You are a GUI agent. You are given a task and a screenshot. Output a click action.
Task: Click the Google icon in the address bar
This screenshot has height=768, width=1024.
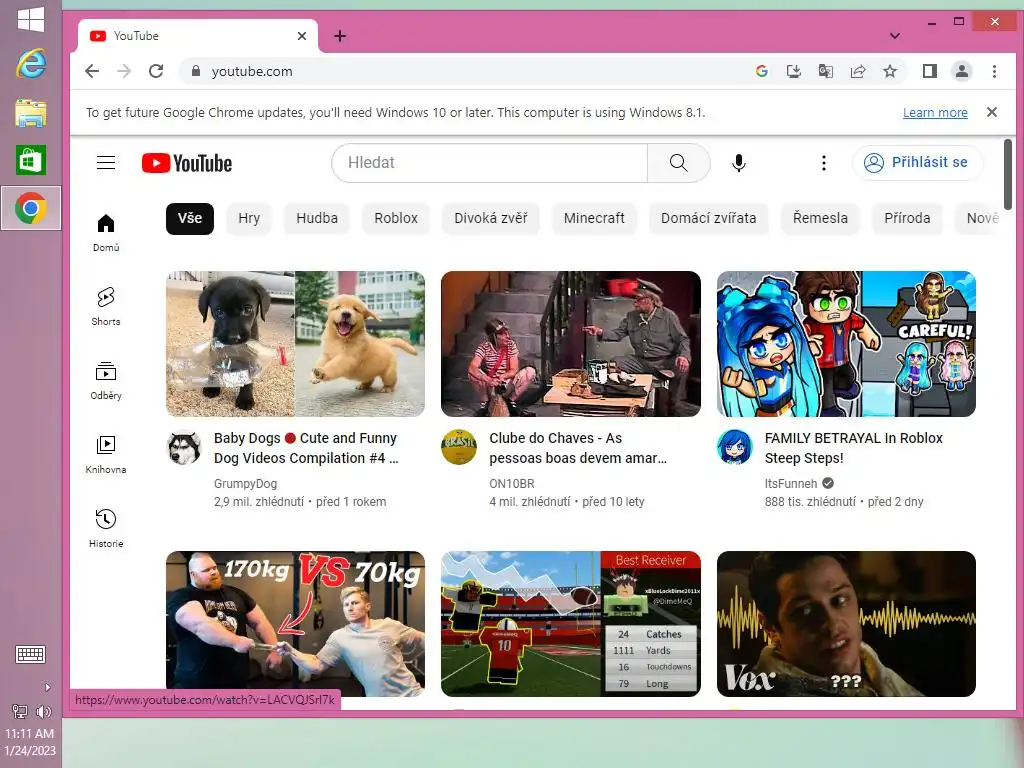pyautogui.click(x=761, y=71)
